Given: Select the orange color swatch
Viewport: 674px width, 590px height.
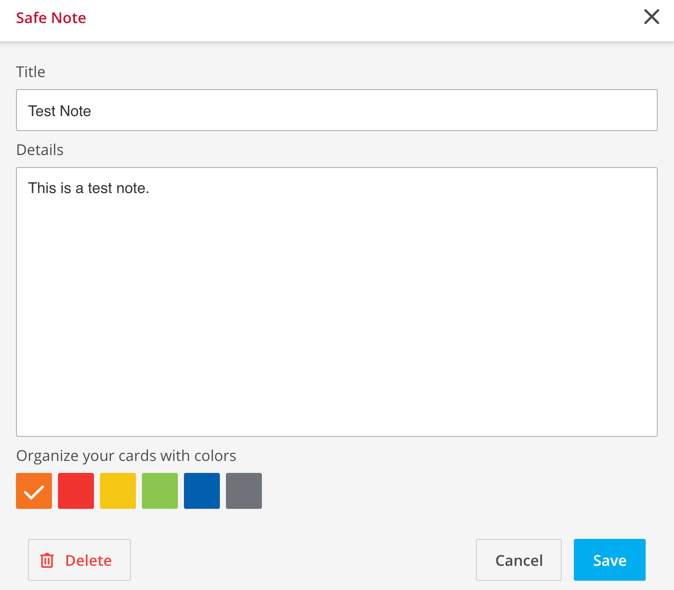Looking at the screenshot, I should tap(34, 491).
